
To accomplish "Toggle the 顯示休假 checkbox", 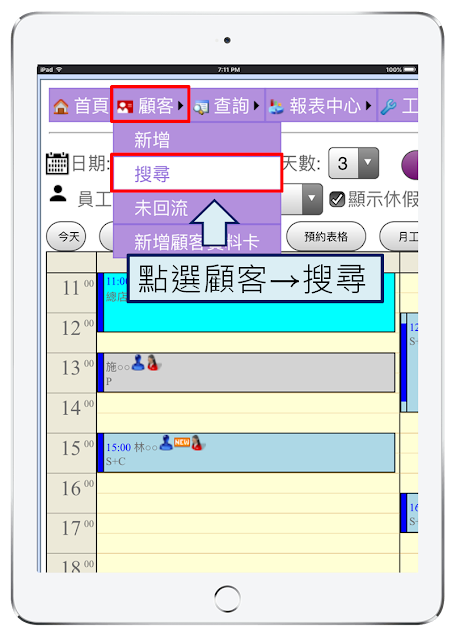I will [x=337, y=199].
